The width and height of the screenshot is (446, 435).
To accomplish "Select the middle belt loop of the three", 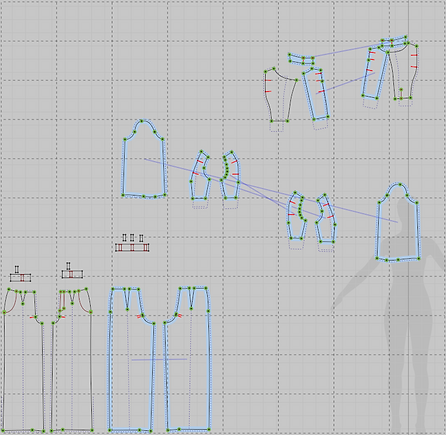I will (132, 238).
